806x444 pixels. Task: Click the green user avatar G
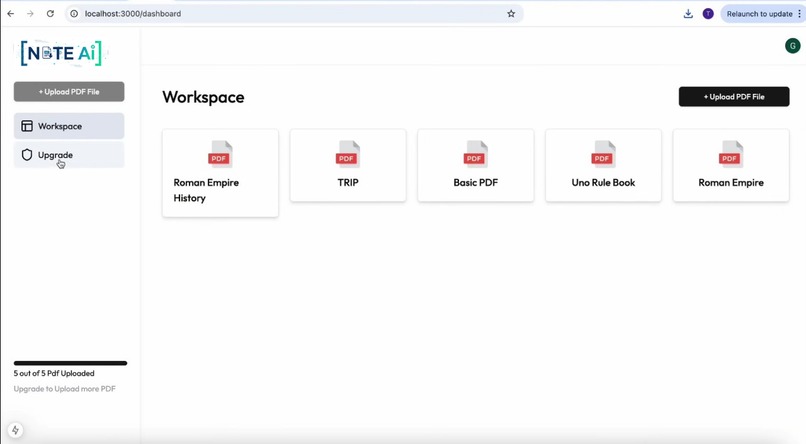point(792,46)
